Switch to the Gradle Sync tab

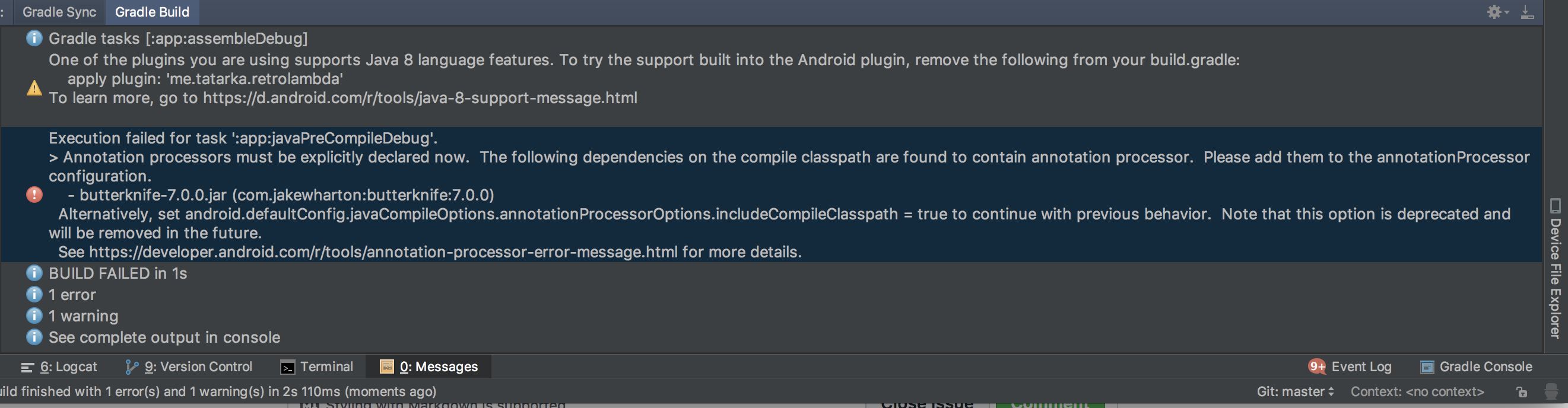click(x=58, y=11)
